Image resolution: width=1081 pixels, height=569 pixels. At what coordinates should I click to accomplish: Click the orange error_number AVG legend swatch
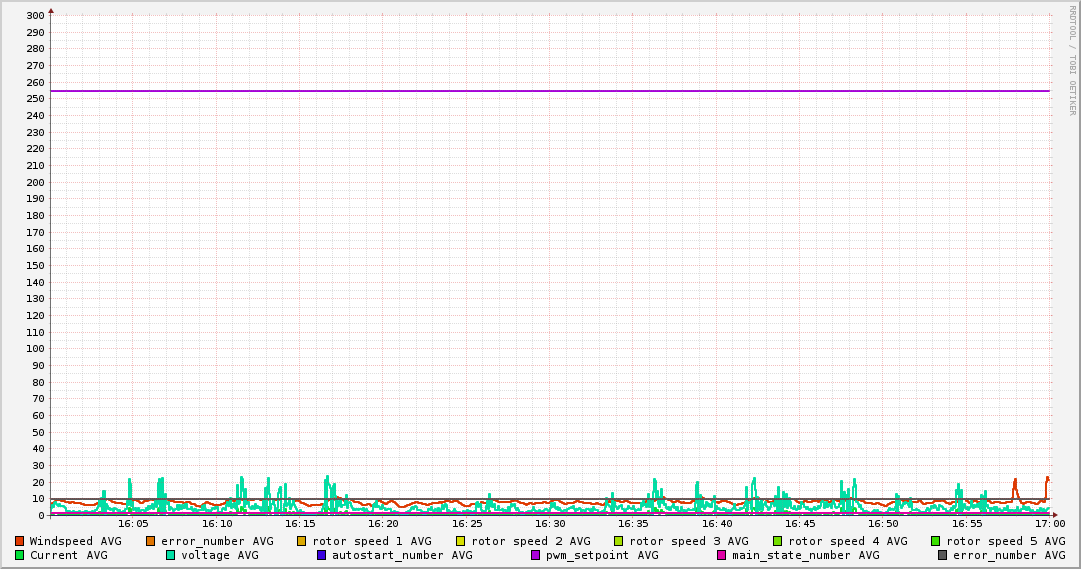coord(151,541)
